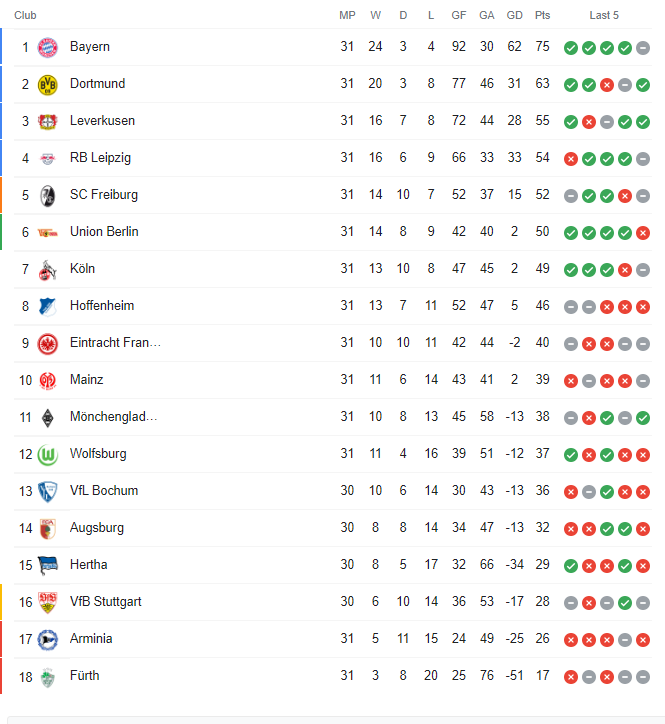Image resolution: width=665 pixels, height=724 pixels.
Task: Click the Eintracht Frankfurt eagle crest
Action: (48, 344)
